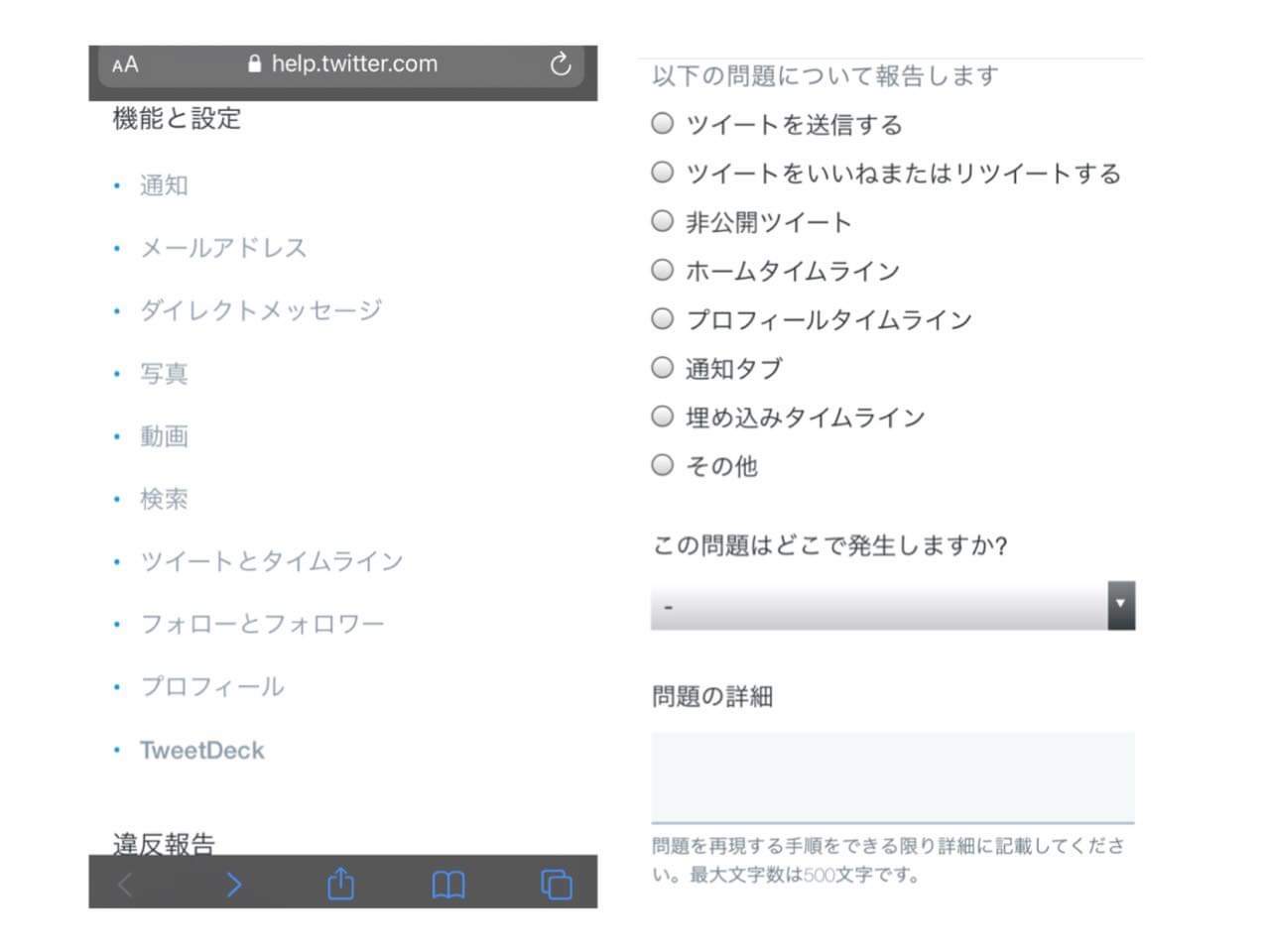Image resolution: width=1270 pixels, height=952 pixels.
Task: Tap the help.twitter.com address field
Action: (x=341, y=64)
